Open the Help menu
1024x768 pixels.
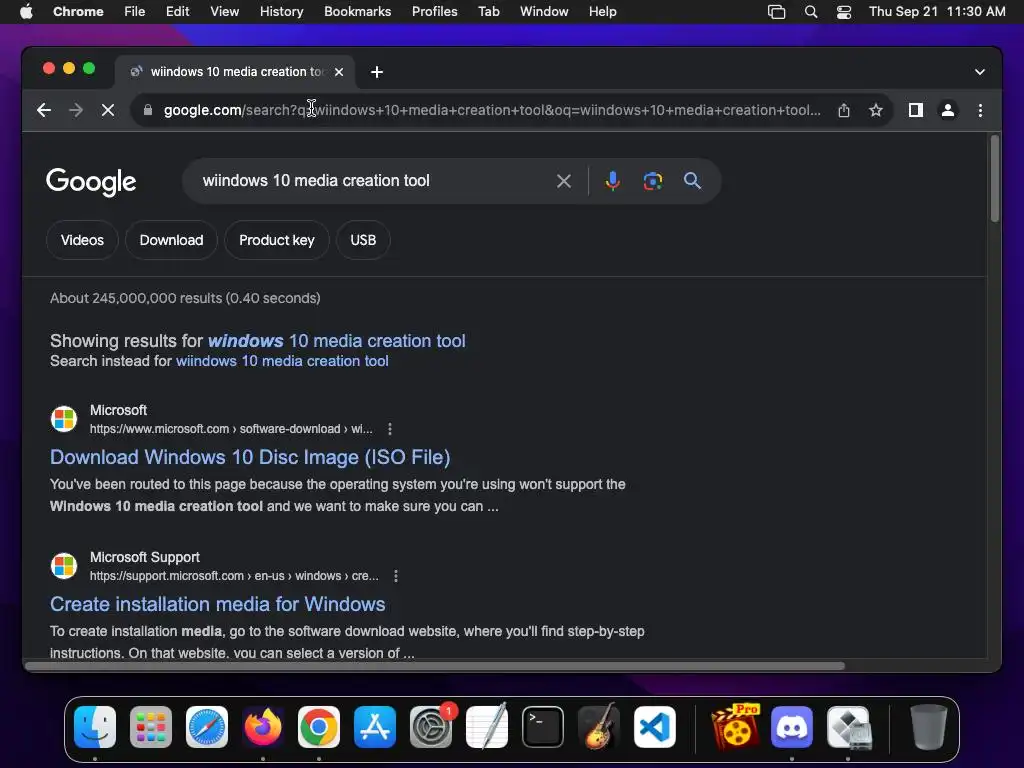602,12
